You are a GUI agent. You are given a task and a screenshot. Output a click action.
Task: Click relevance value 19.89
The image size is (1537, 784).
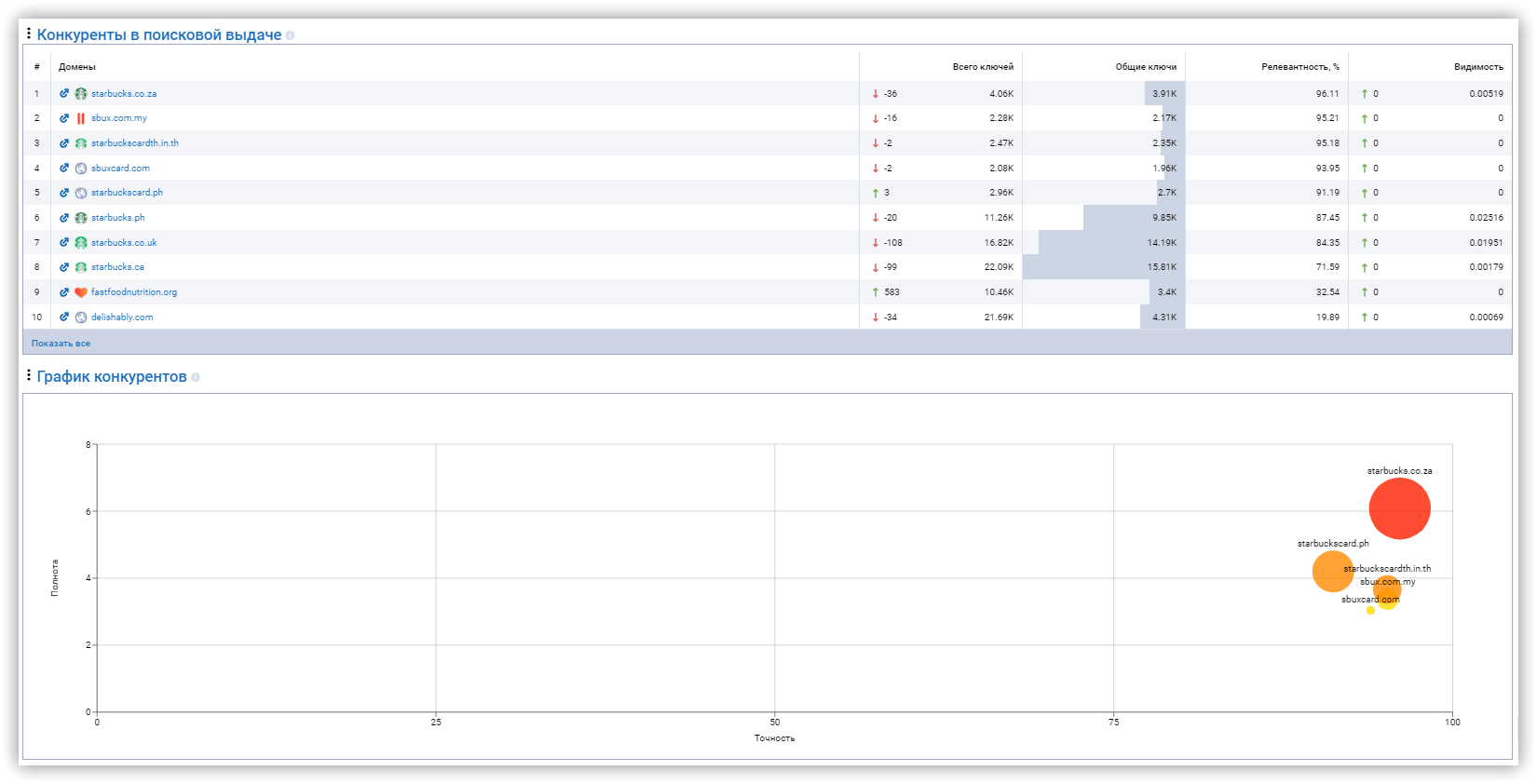point(1327,318)
